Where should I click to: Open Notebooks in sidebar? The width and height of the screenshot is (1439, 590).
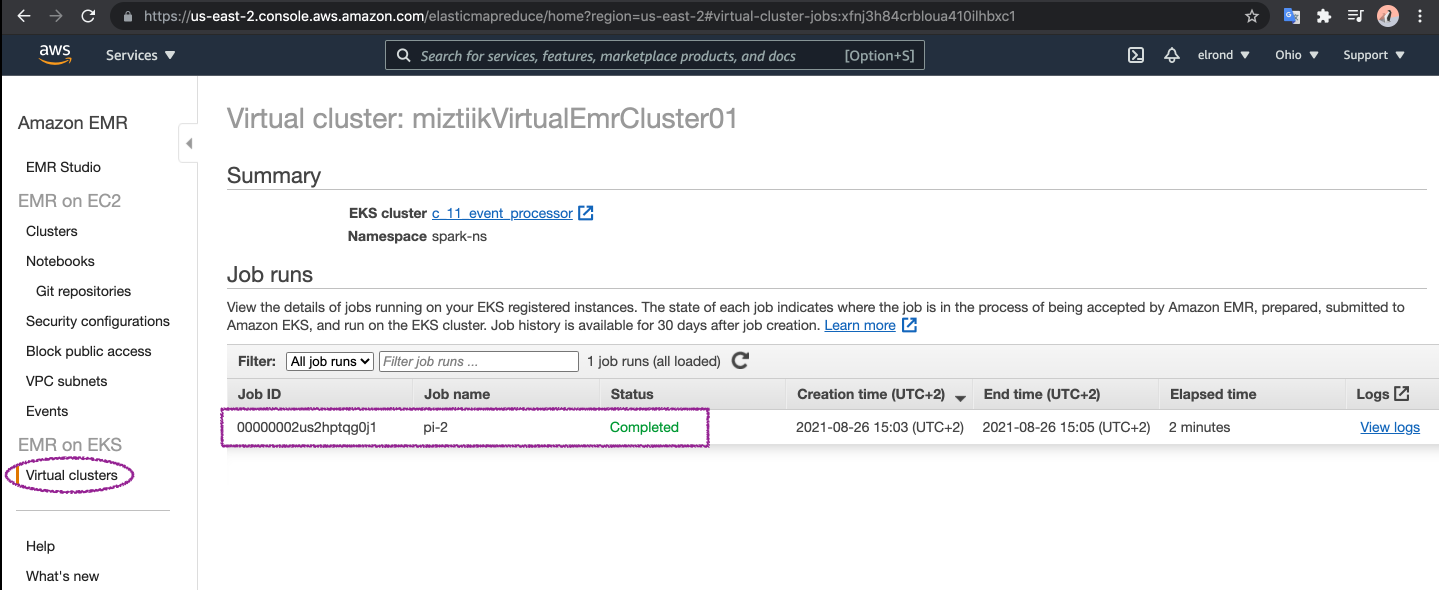pyautogui.click(x=60, y=261)
